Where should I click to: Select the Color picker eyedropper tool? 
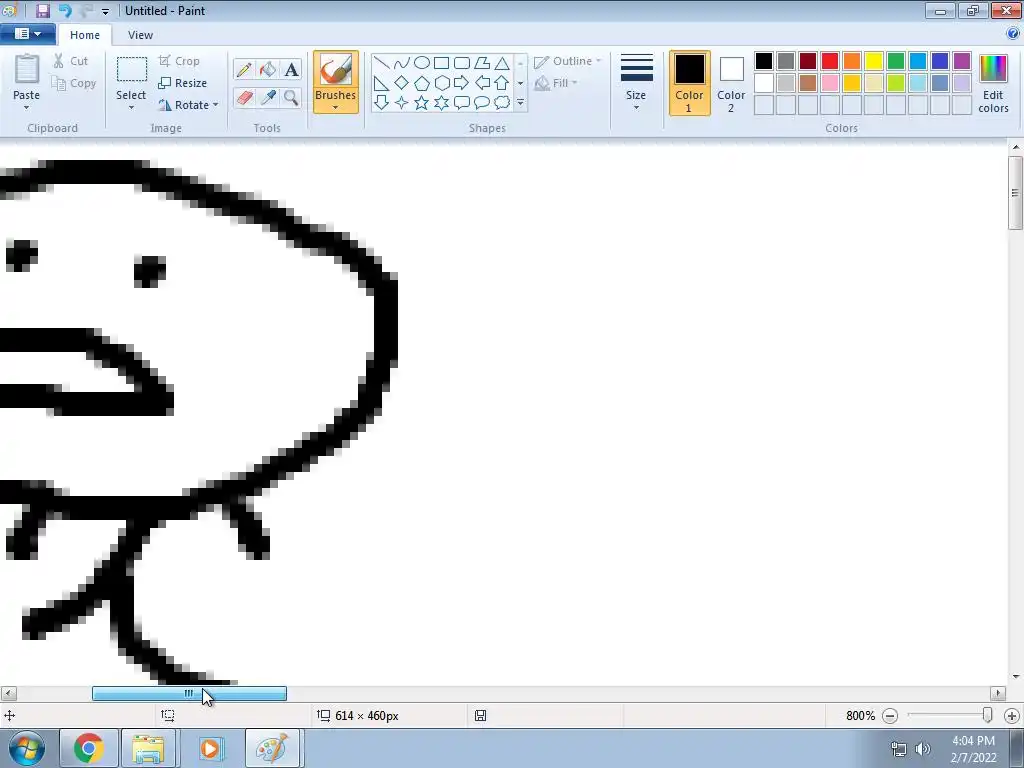pyautogui.click(x=268, y=98)
